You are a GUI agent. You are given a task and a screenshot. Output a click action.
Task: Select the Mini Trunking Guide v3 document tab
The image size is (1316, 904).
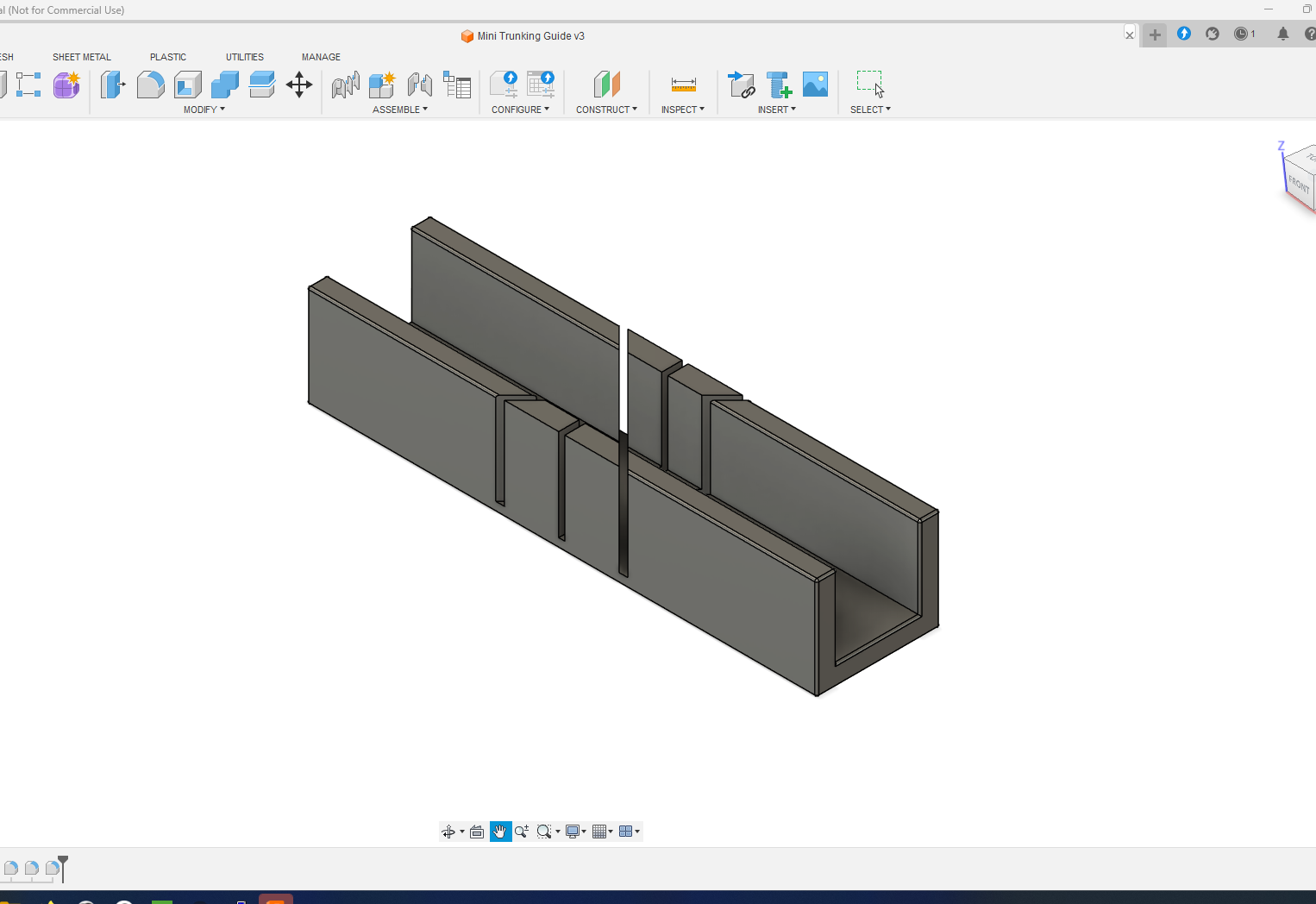pyautogui.click(x=523, y=36)
